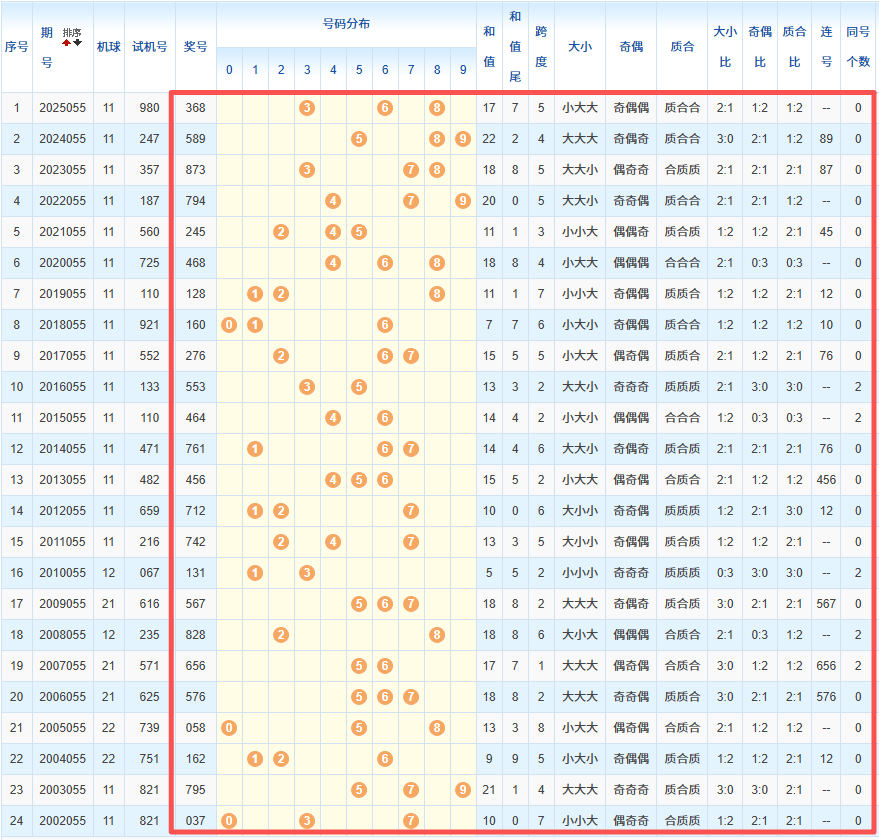Click consecutive number 567 cell in row 2009055

coord(827,604)
